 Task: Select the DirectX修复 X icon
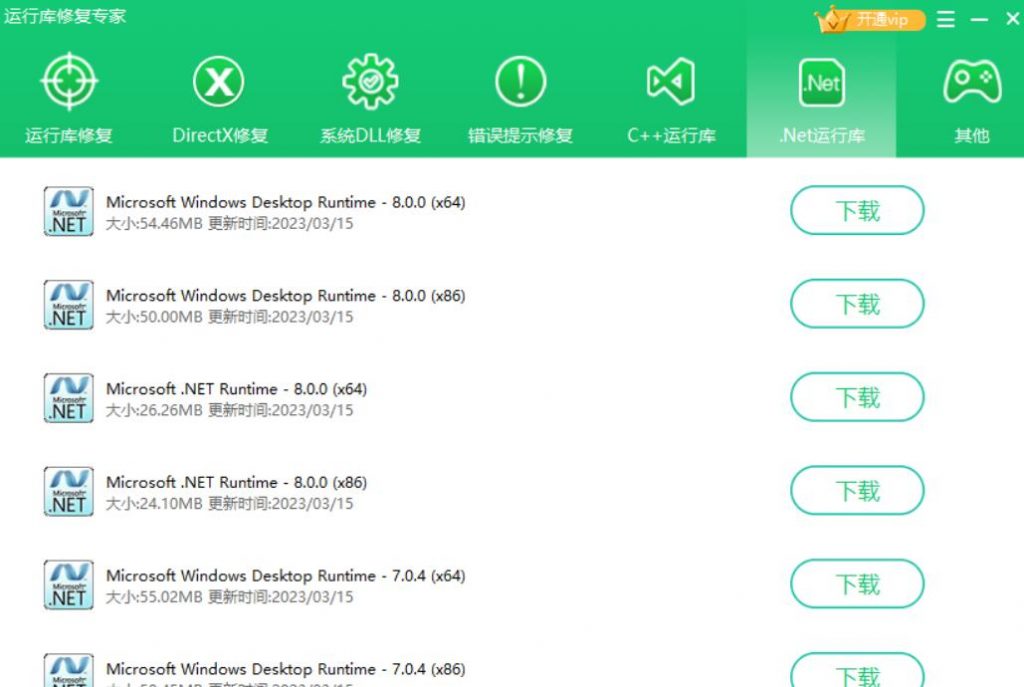[x=219, y=82]
